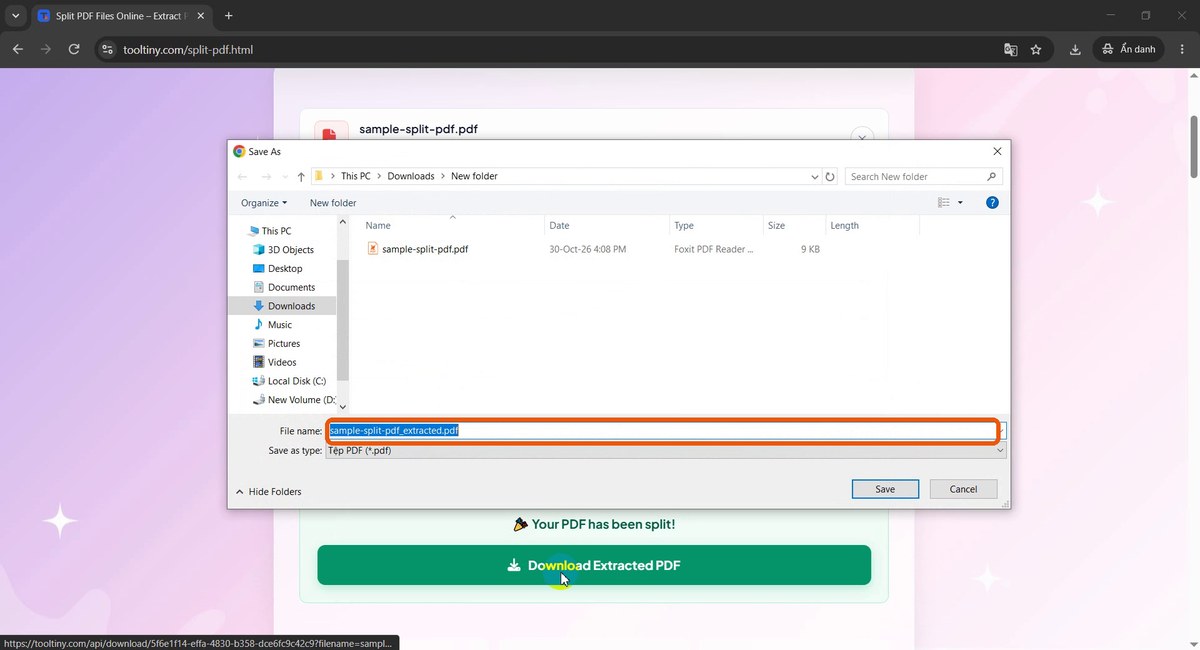This screenshot has width=1200, height=650.
Task: Click the translate page icon
Action: (1011, 49)
